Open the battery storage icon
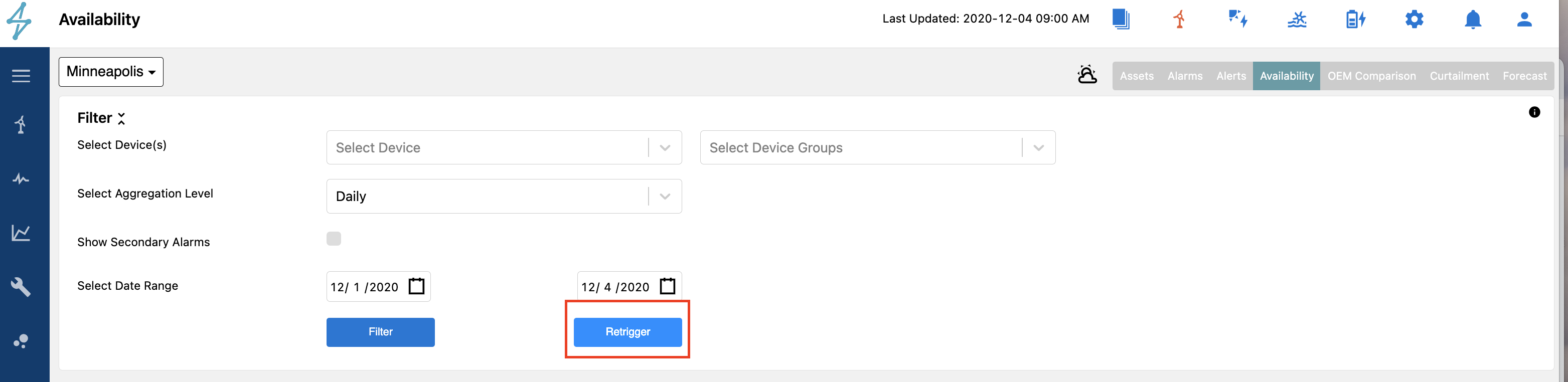 coord(1355,20)
